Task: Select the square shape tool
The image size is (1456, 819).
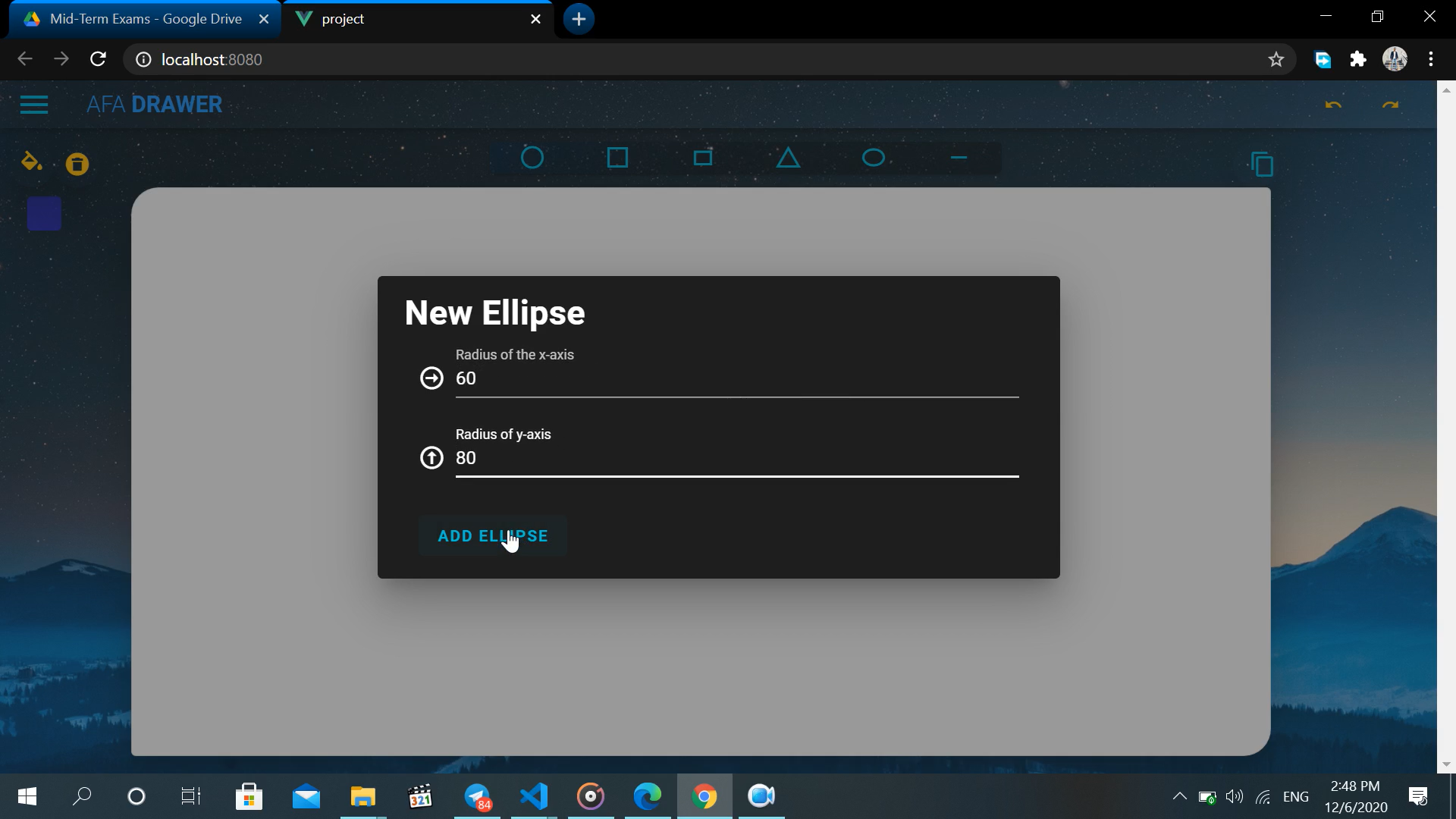Action: pos(617,157)
